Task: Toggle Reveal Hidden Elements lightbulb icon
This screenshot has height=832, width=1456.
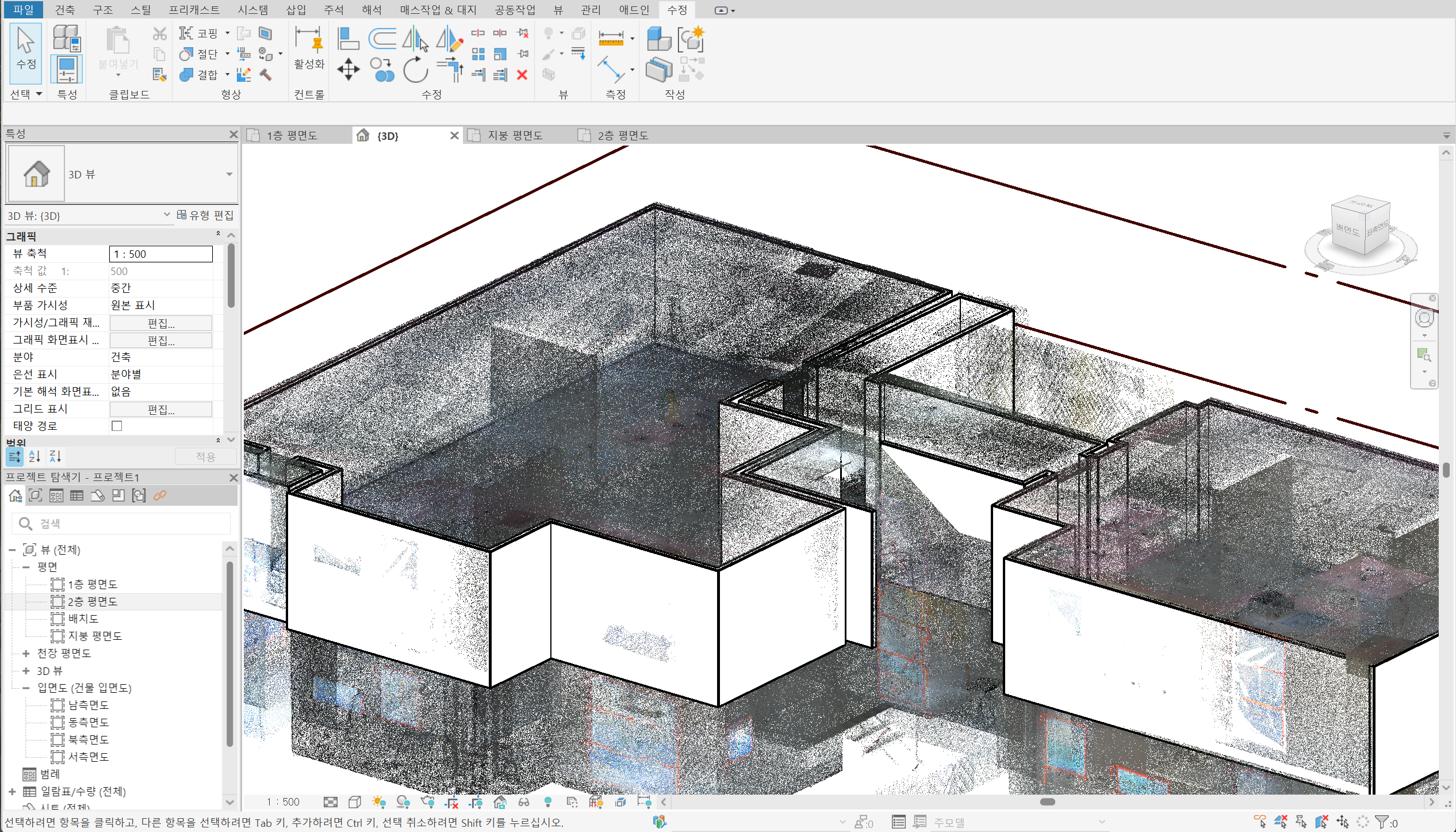Action: coord(547,802)
